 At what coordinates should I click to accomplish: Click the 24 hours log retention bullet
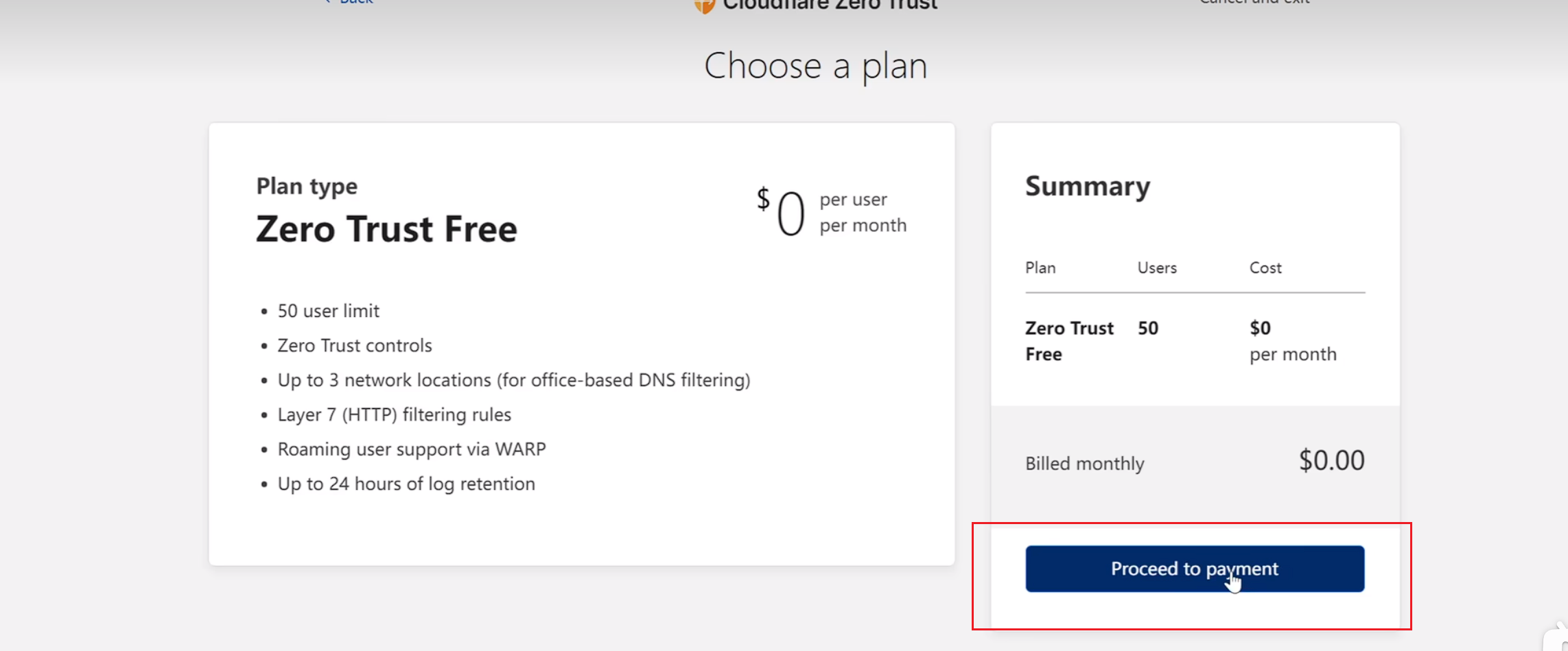pos(406,484)
